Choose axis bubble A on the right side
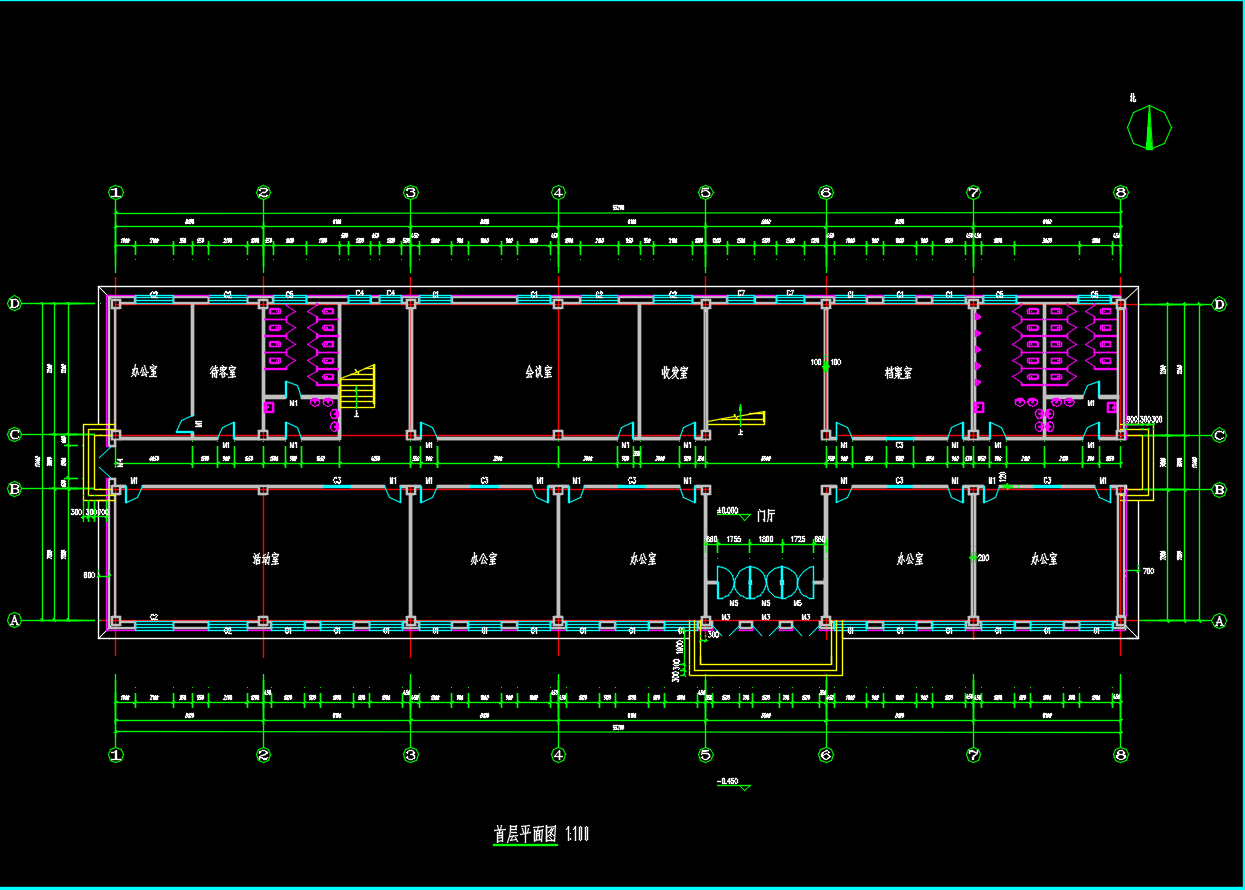This screenshot has height=890, width=1245. coord(1219,620)
